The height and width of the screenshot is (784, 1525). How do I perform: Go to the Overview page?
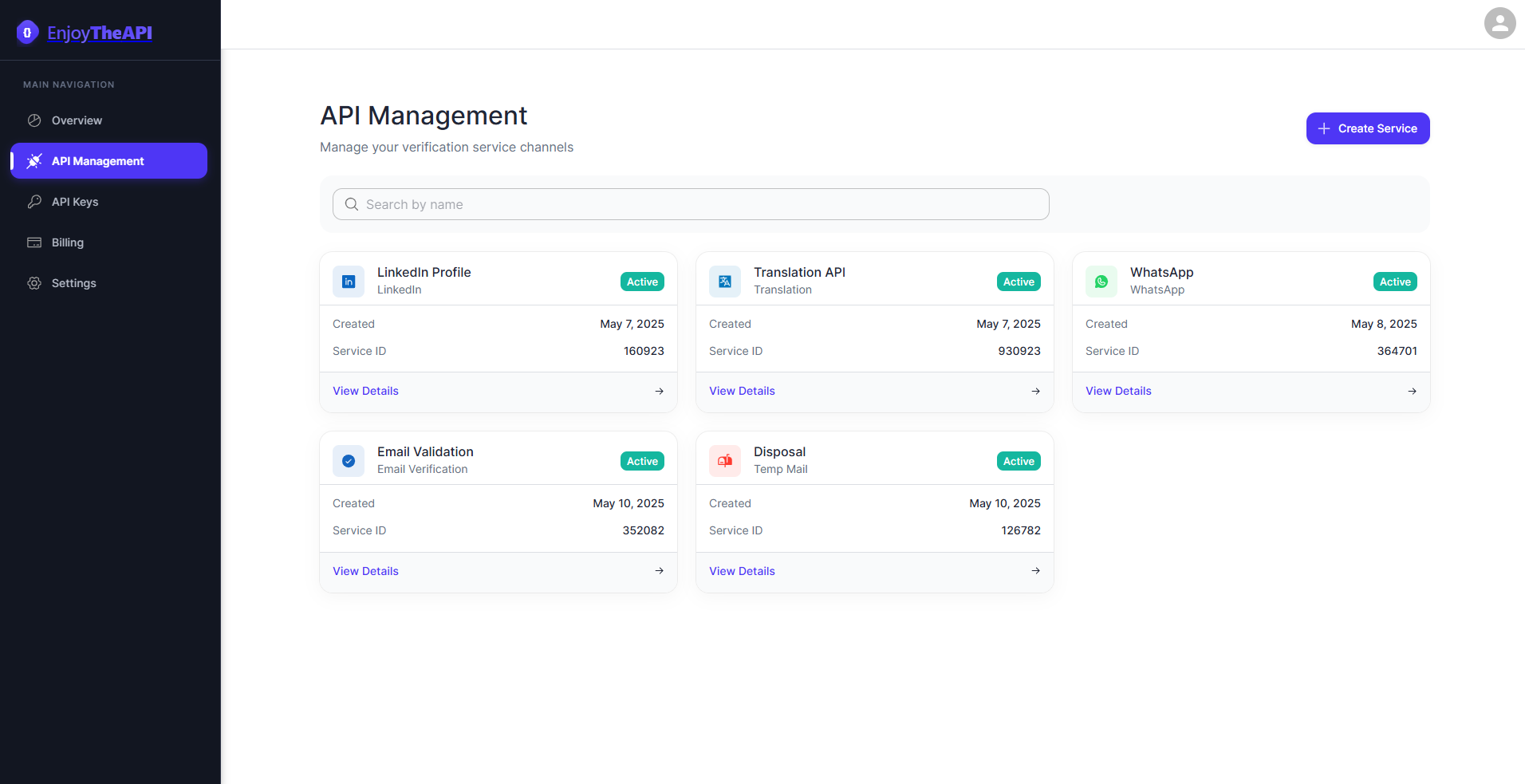[x=108, y=120]
